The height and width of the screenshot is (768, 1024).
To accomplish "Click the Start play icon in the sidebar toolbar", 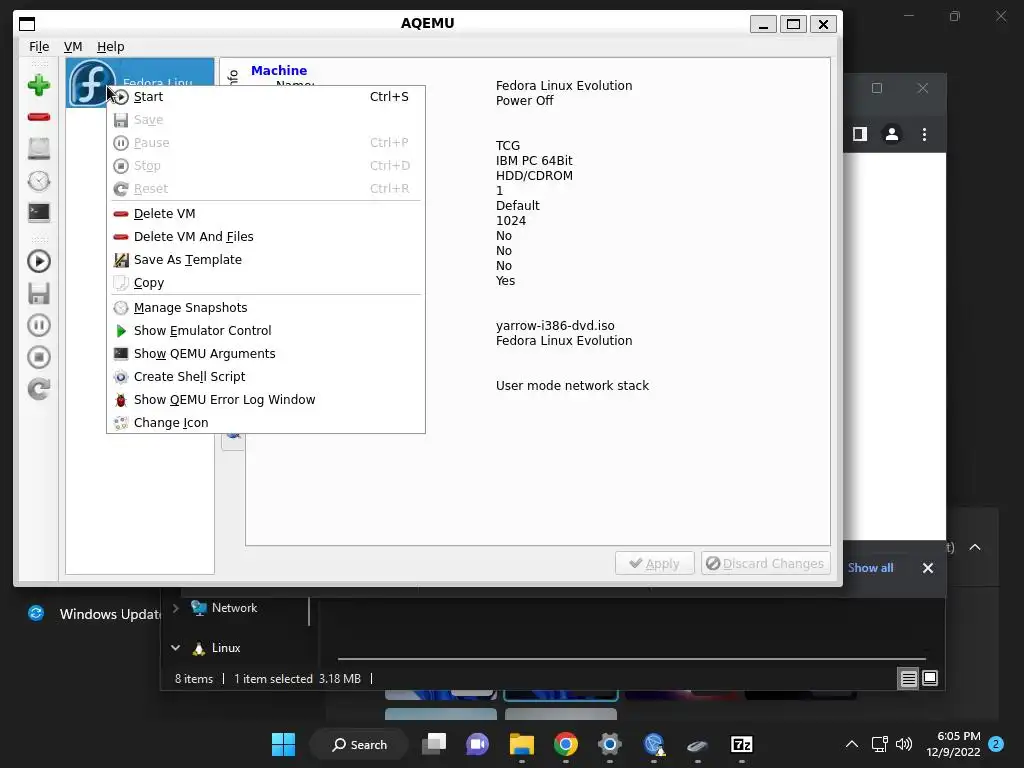I will coord(39,261).
